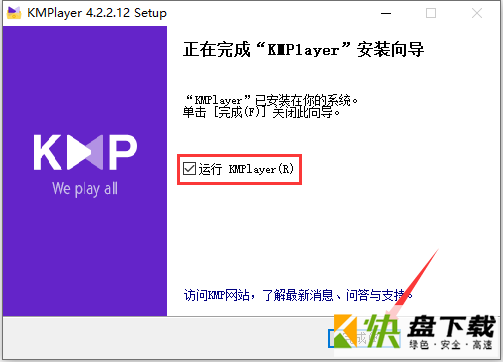Image resolution: width=503 pixels, height=362 pixels.
Task: Open the 访问KMP网站 support link
Action: (298, 295)
